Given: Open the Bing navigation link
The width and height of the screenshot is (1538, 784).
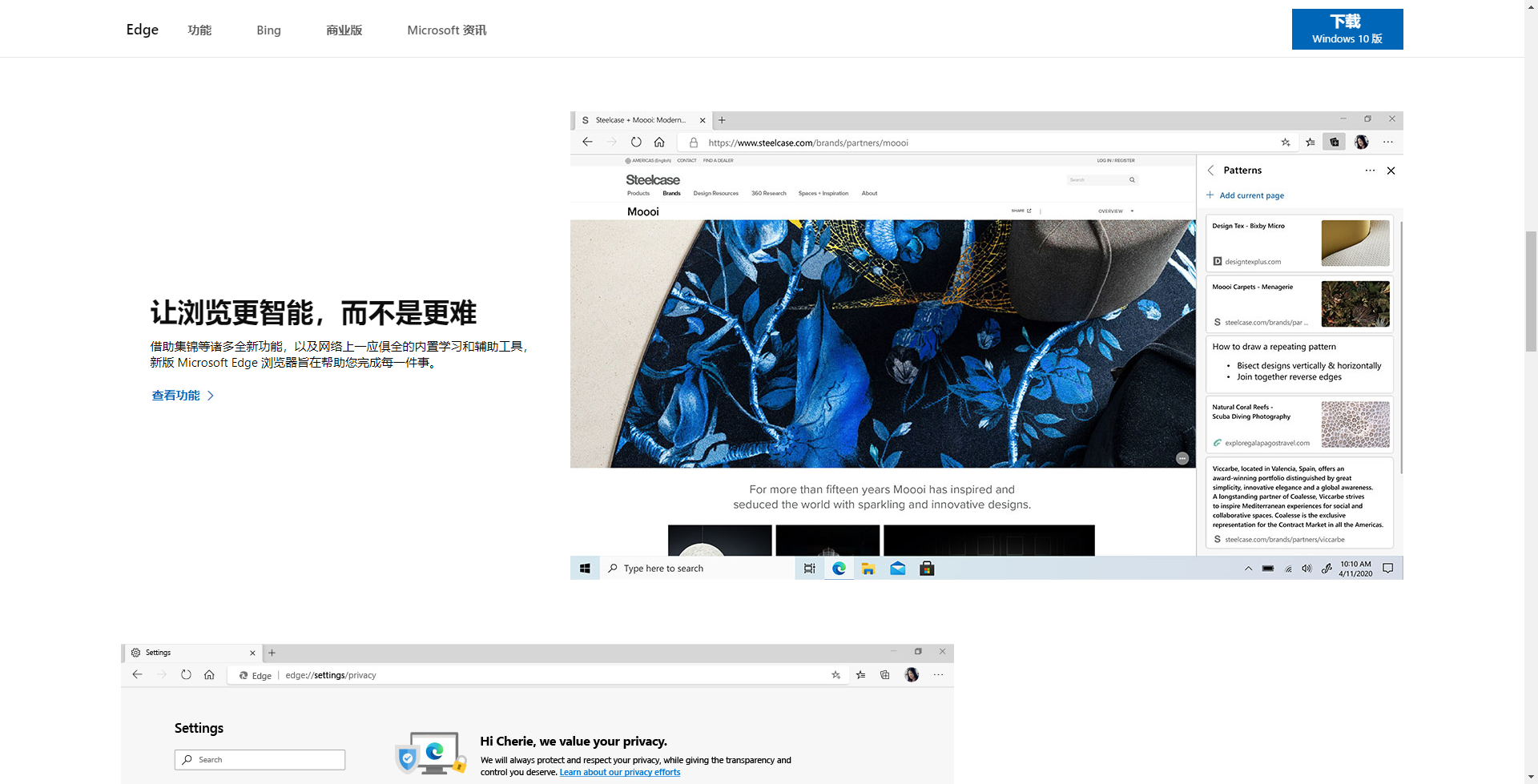Looking at the screenshot, I should click(x=268, y=30).
